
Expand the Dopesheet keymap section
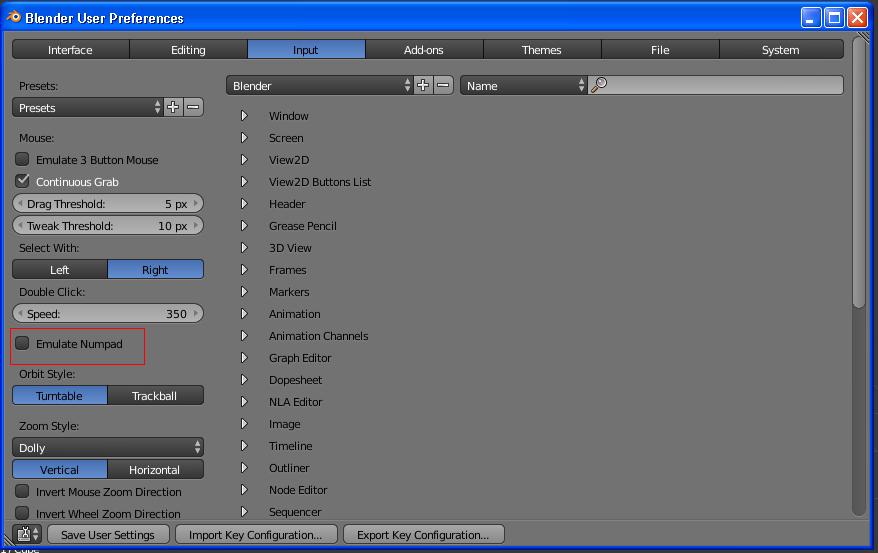(244, 379)
